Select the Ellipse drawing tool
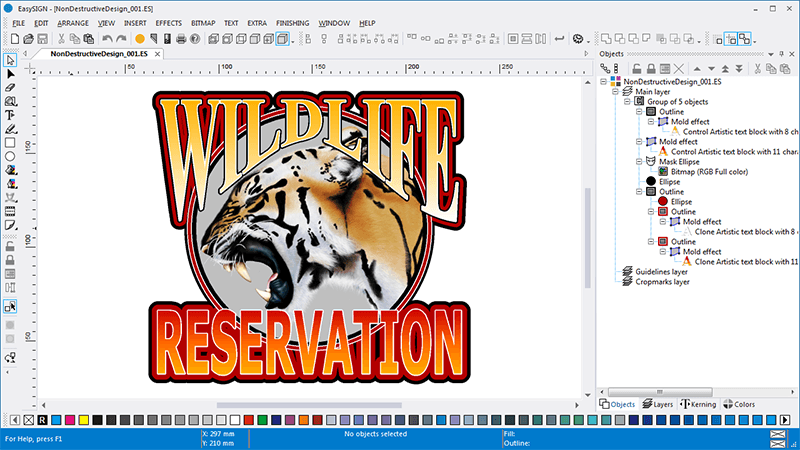 [11, 157]
